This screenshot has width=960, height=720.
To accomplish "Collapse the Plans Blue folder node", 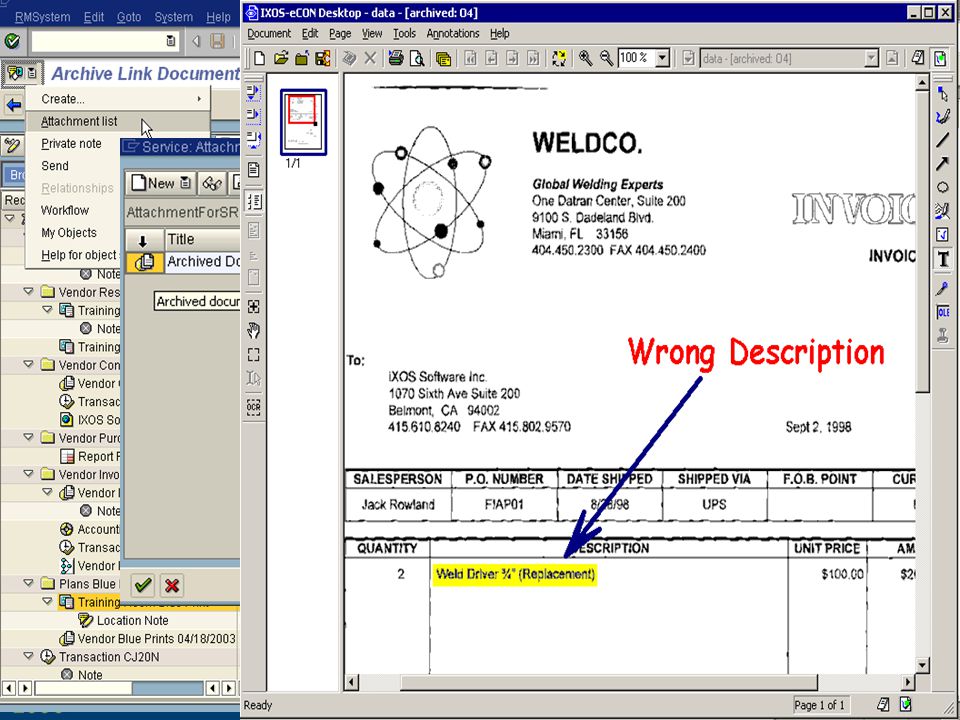I will 28,583.
